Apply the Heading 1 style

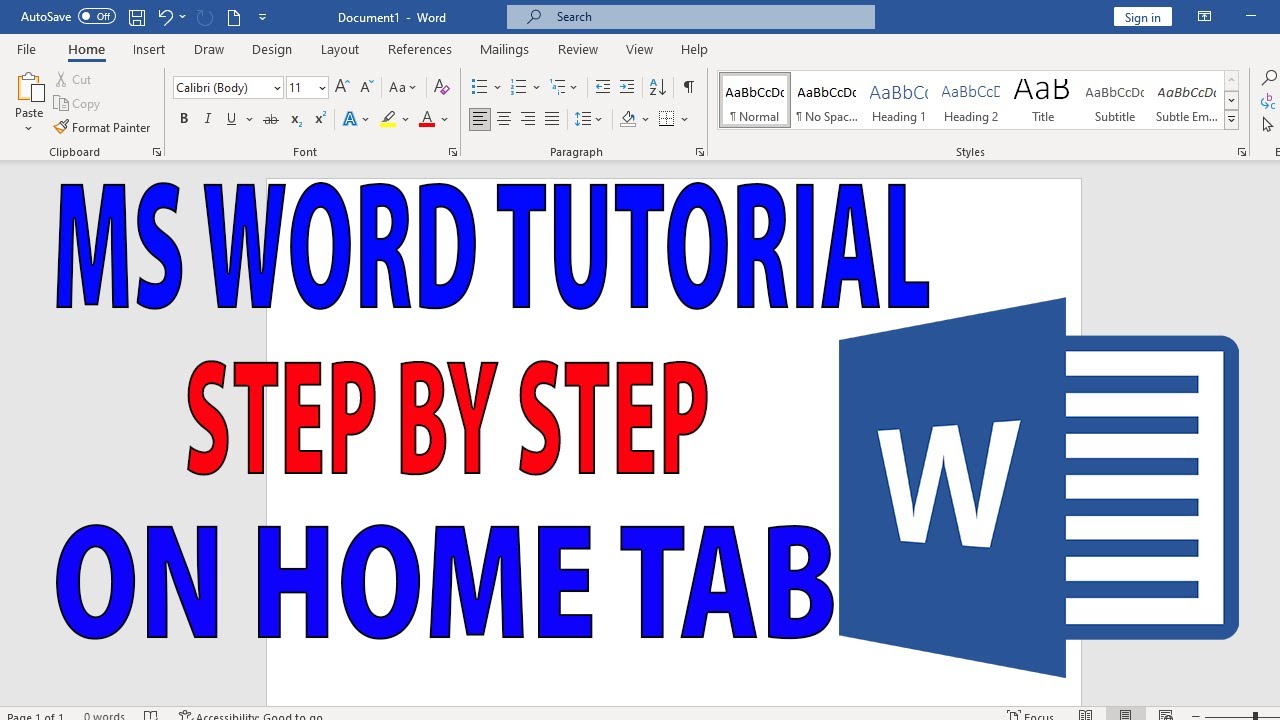[899, 100]
